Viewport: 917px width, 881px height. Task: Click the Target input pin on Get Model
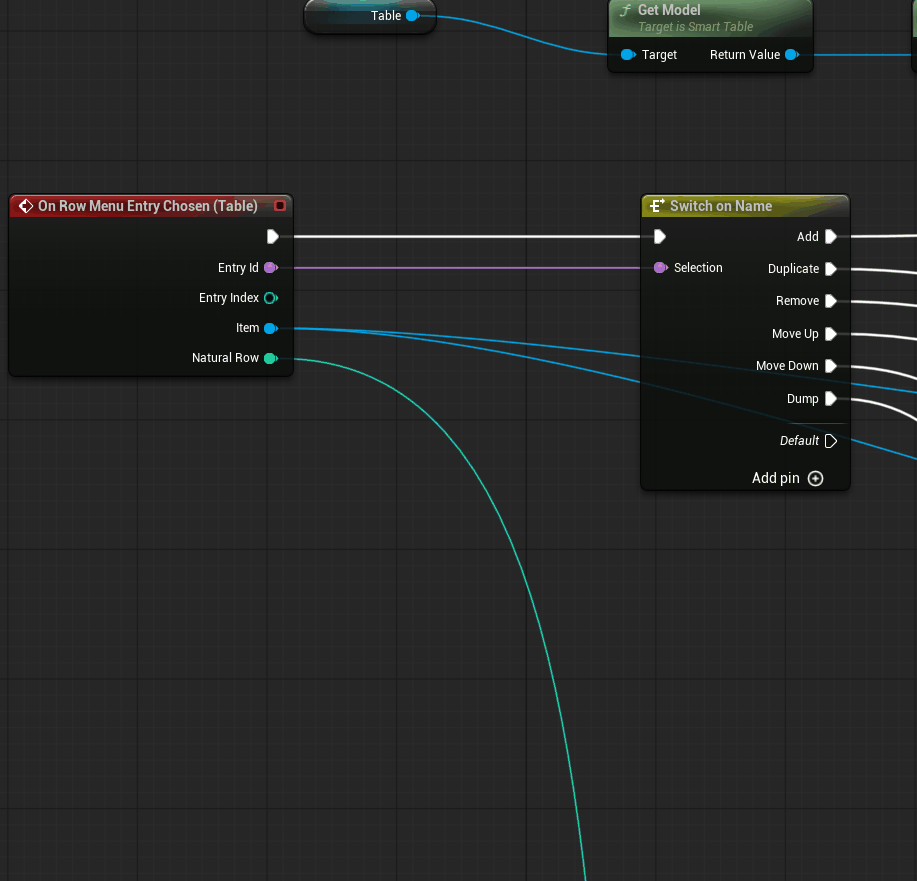pyautogui.click(x=628, y=54)
